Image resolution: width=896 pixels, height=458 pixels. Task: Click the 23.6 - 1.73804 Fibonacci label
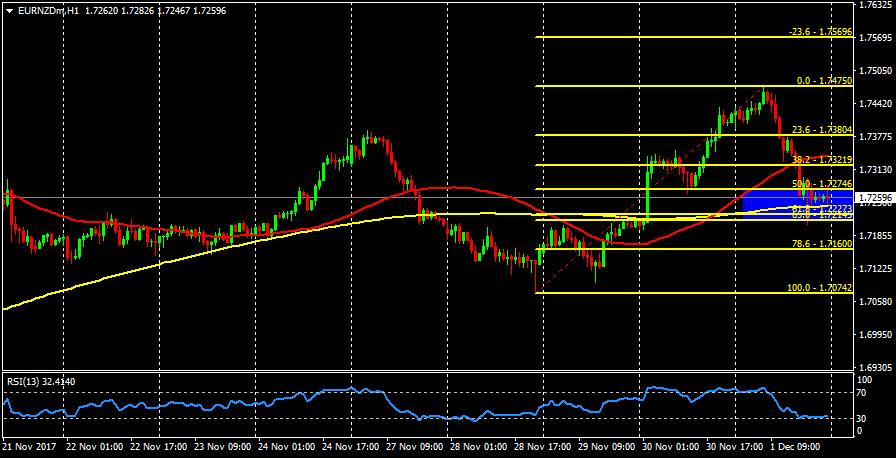click(820, 130)
